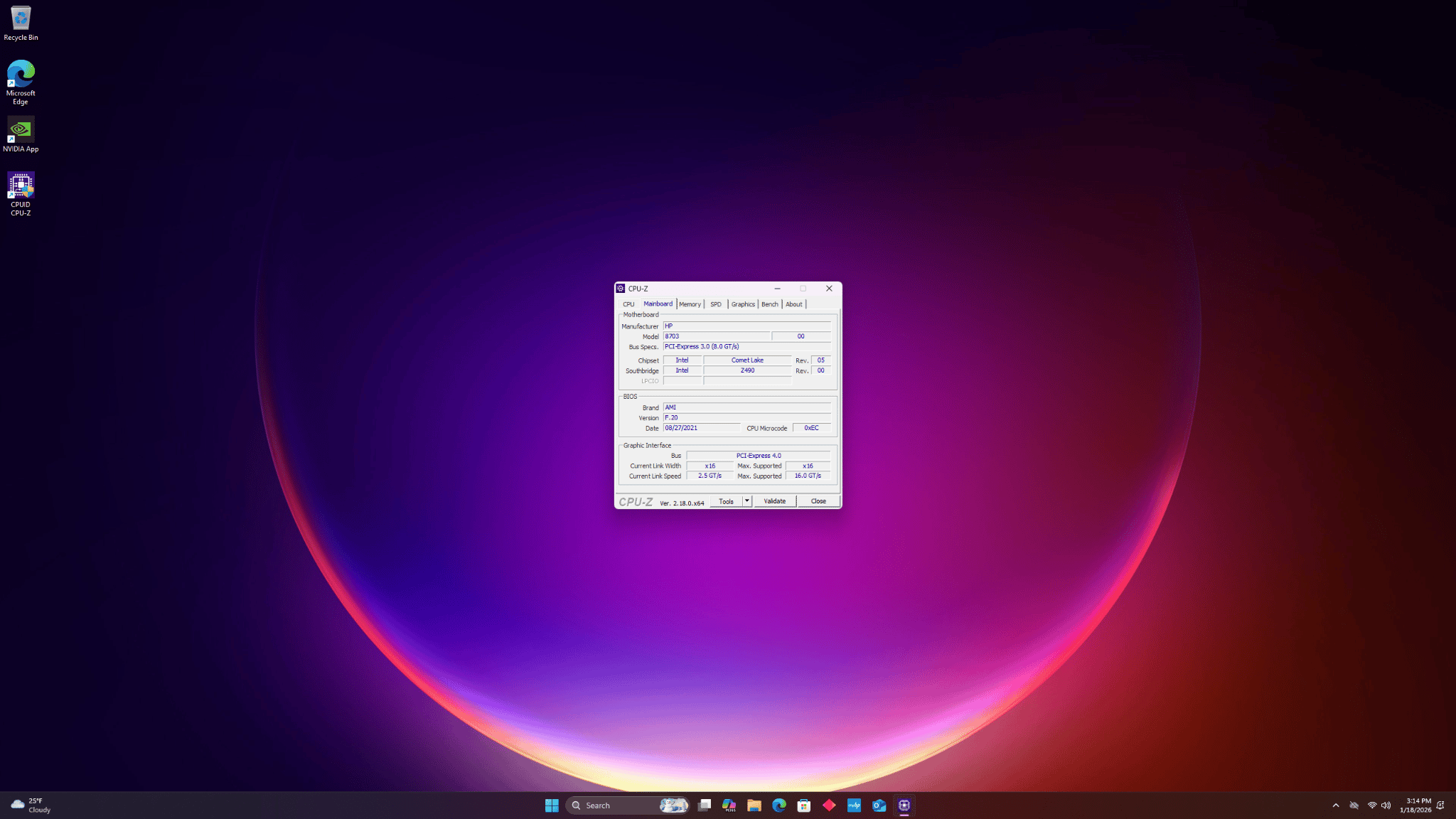Minimize the CPU-Z window
1456x819 pixels.
click(778, 289)
